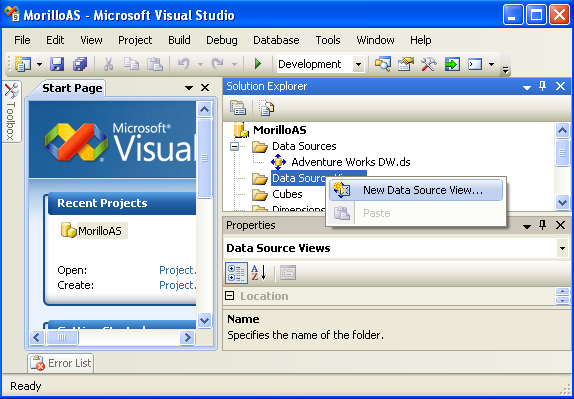574x399 pixels.
Task: Select the Start Page tab
Action: [72, 88]
